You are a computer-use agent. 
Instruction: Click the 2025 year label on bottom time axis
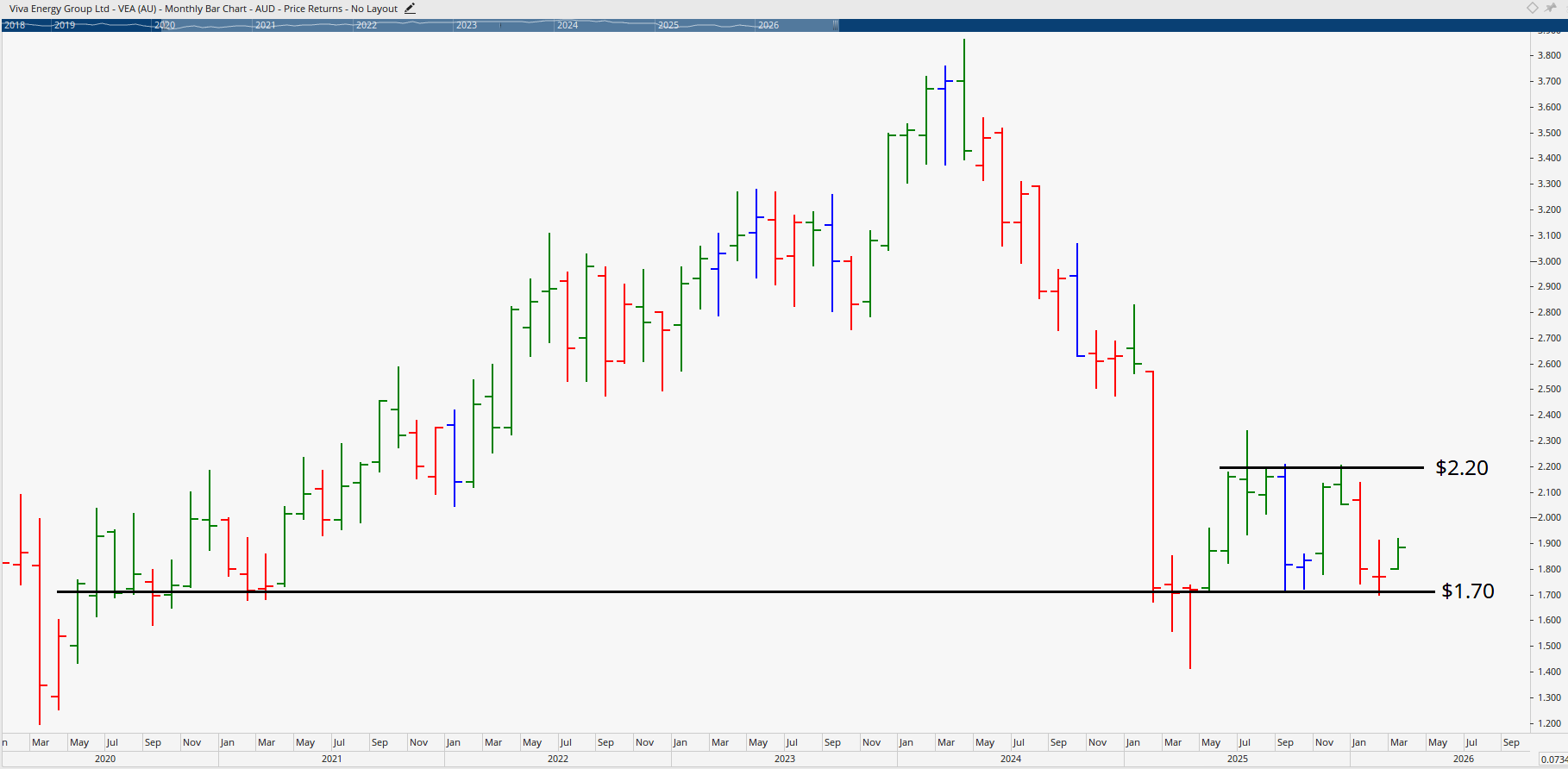pos(1238,759)
